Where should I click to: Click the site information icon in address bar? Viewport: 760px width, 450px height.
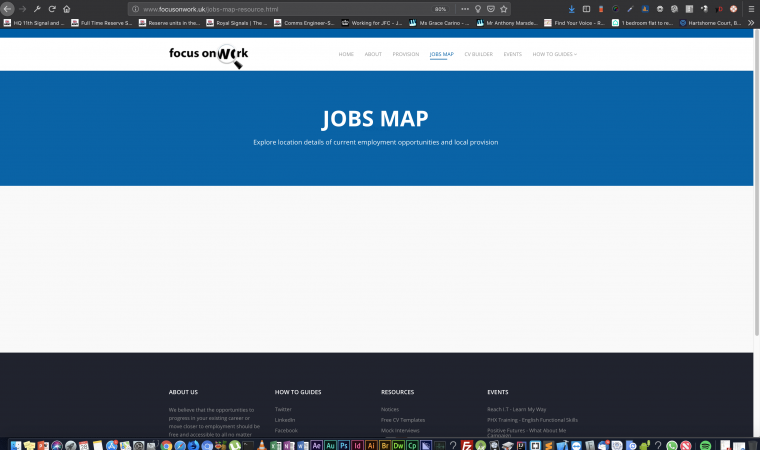pyautogui.click(x=136, y=9)
